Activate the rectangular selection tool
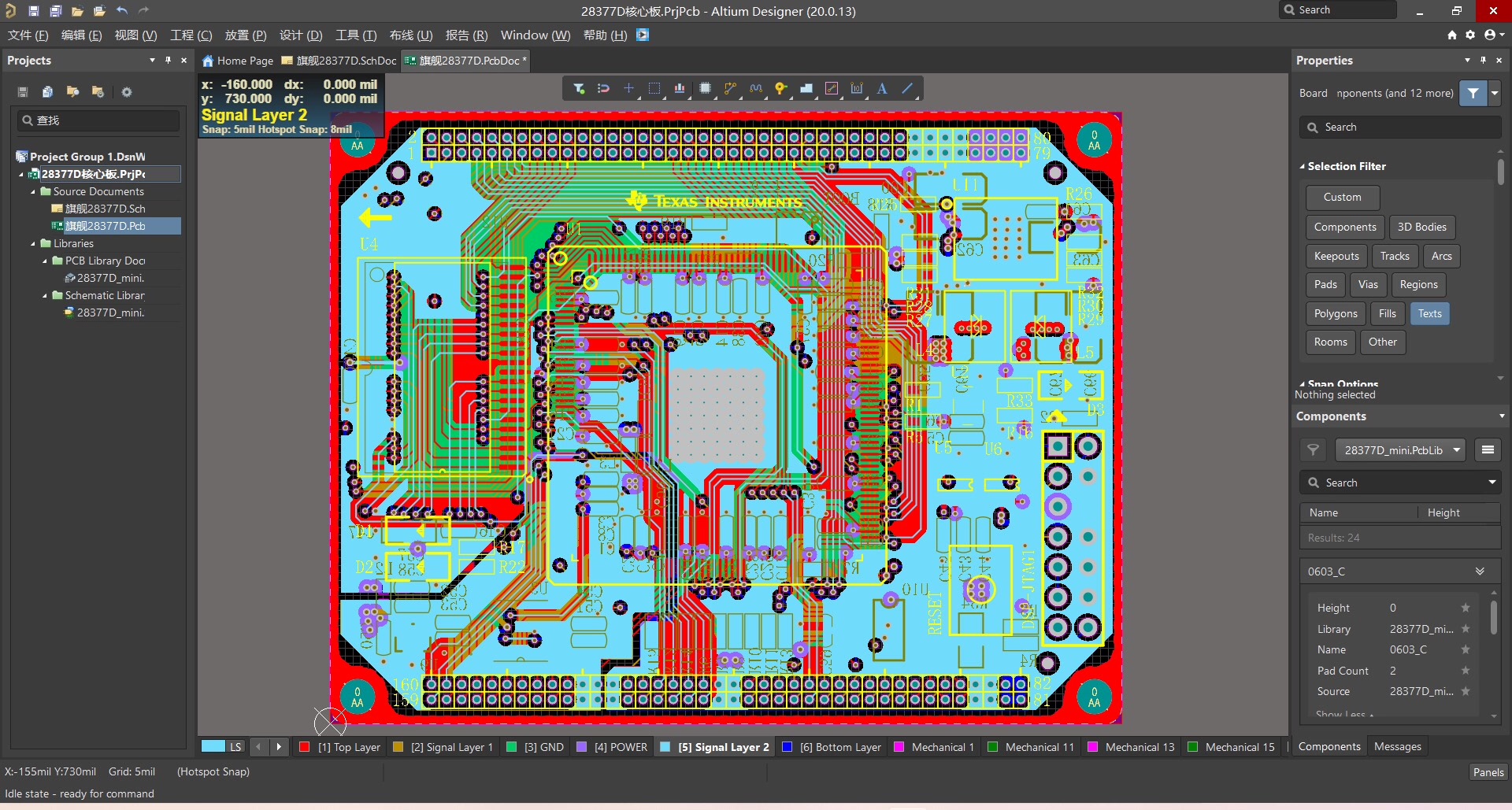This screenshot has height=810, width=1512. tap(654, 89)
